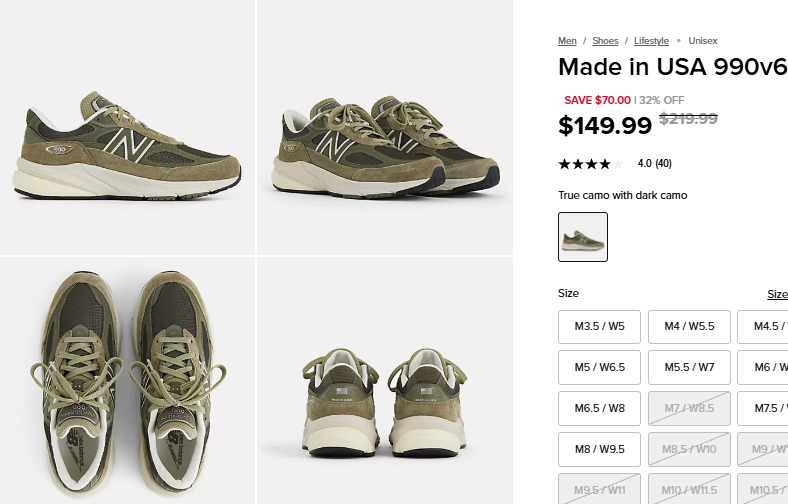Open the rear heel view product image
This screenshot has height=504, width=788.
pyautogui.click(x=385, y=381)
